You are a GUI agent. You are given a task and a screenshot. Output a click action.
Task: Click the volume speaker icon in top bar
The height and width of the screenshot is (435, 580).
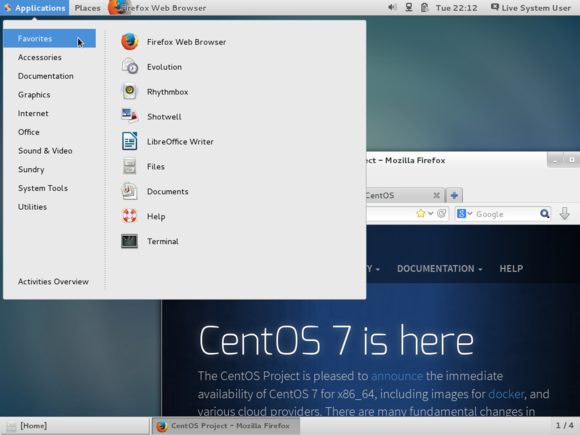[x=392, y=7]
